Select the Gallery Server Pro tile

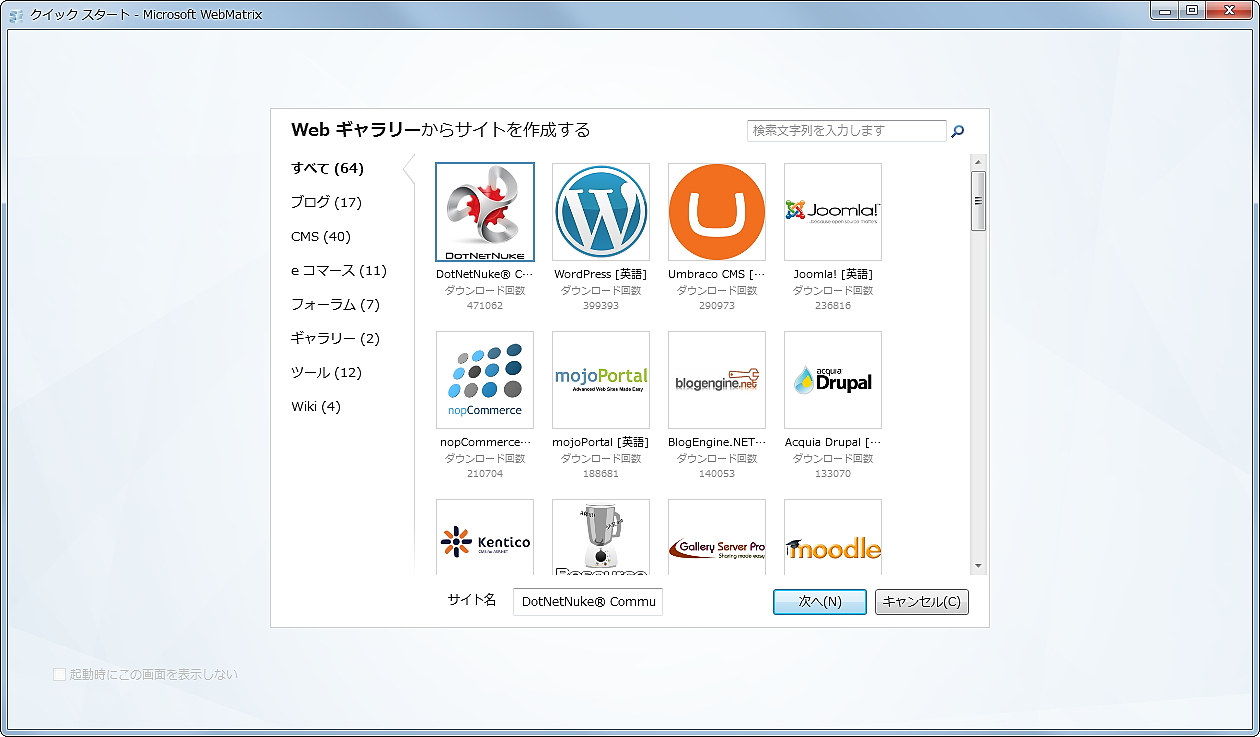[716, 535]
